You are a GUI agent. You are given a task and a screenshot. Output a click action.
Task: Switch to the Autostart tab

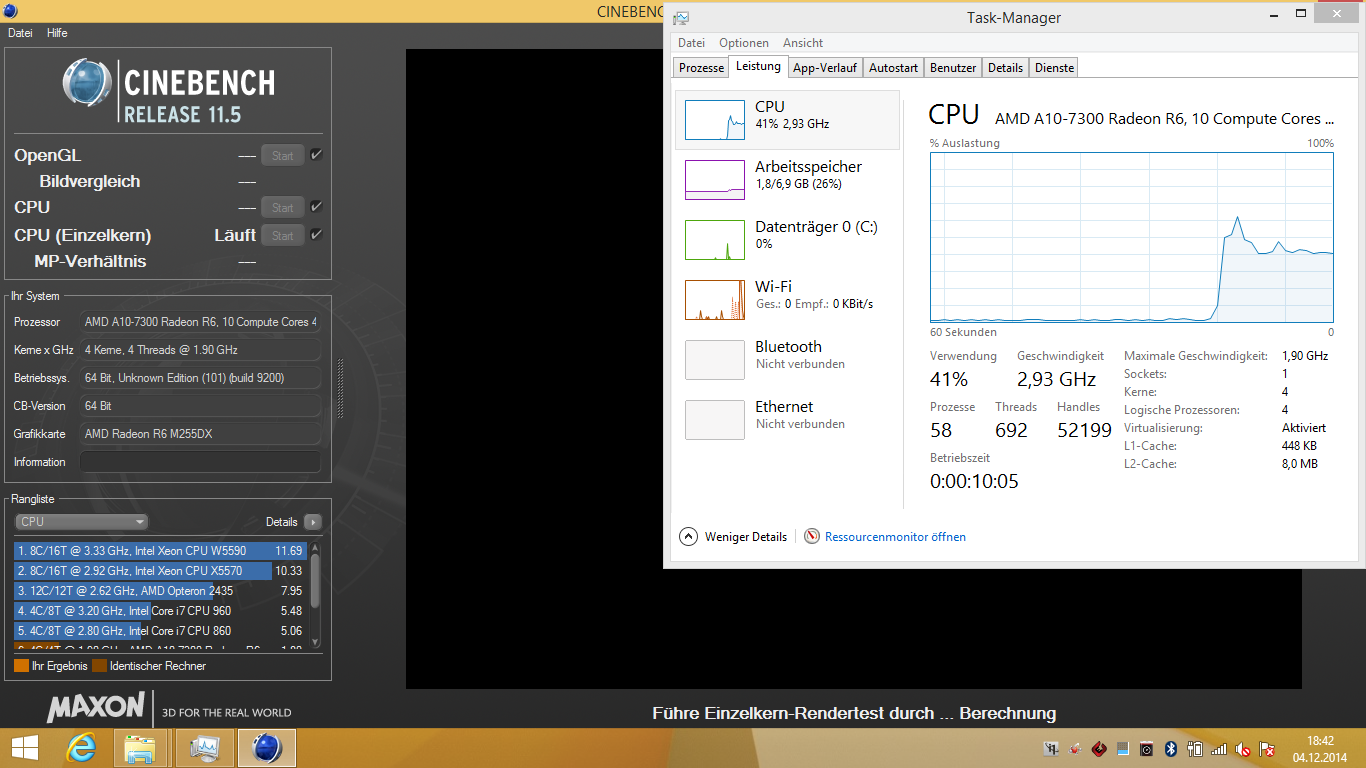click(893, 68)
